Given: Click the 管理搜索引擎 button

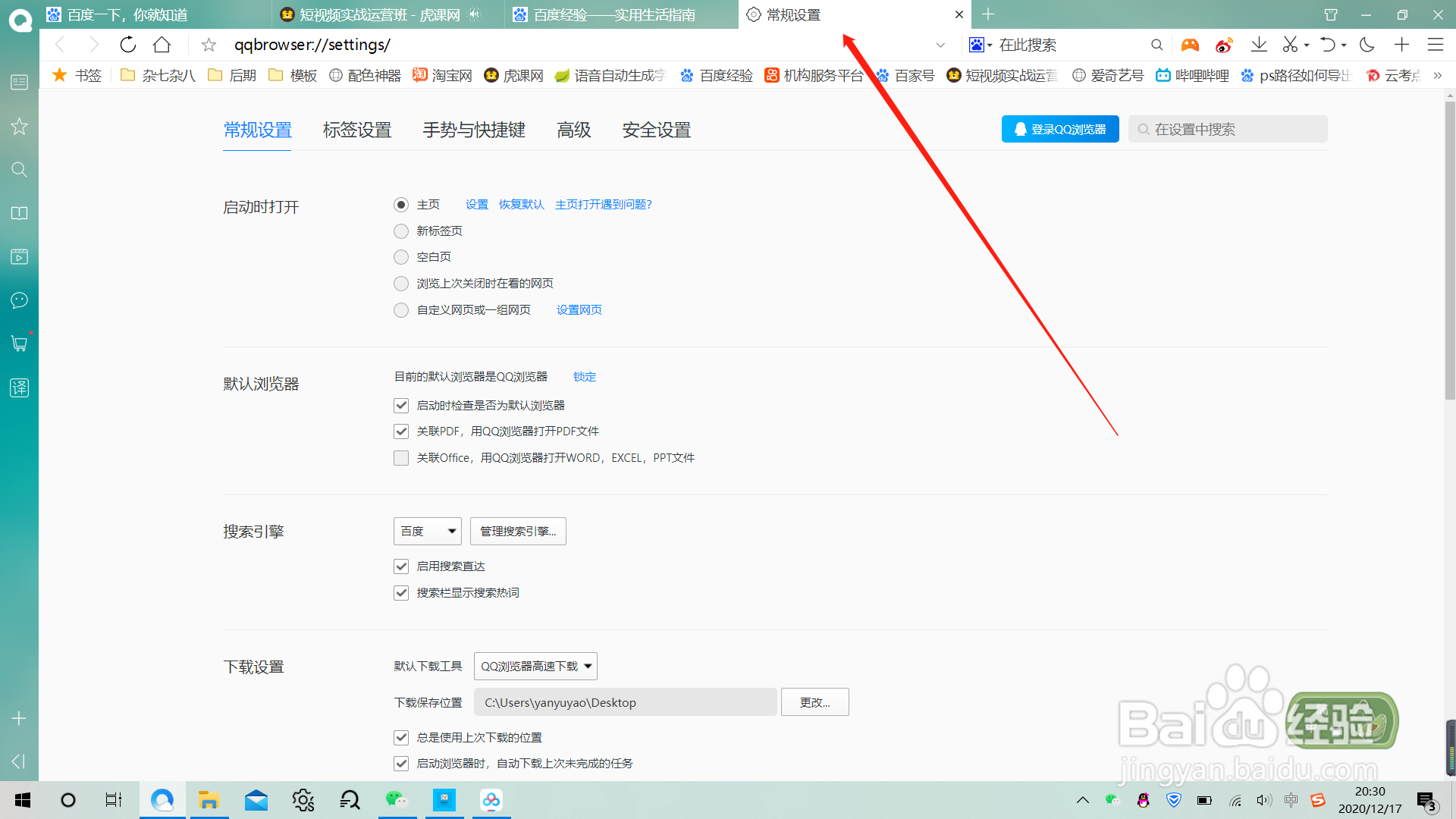Looking at the screenshot, I should (518, 531).
